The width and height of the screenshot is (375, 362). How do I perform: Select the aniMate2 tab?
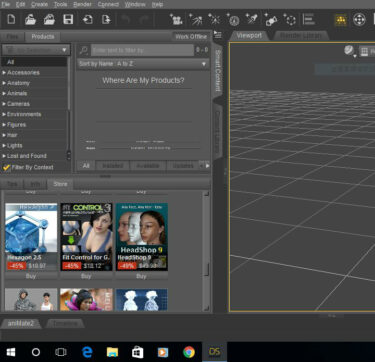(x=21, y=323)
